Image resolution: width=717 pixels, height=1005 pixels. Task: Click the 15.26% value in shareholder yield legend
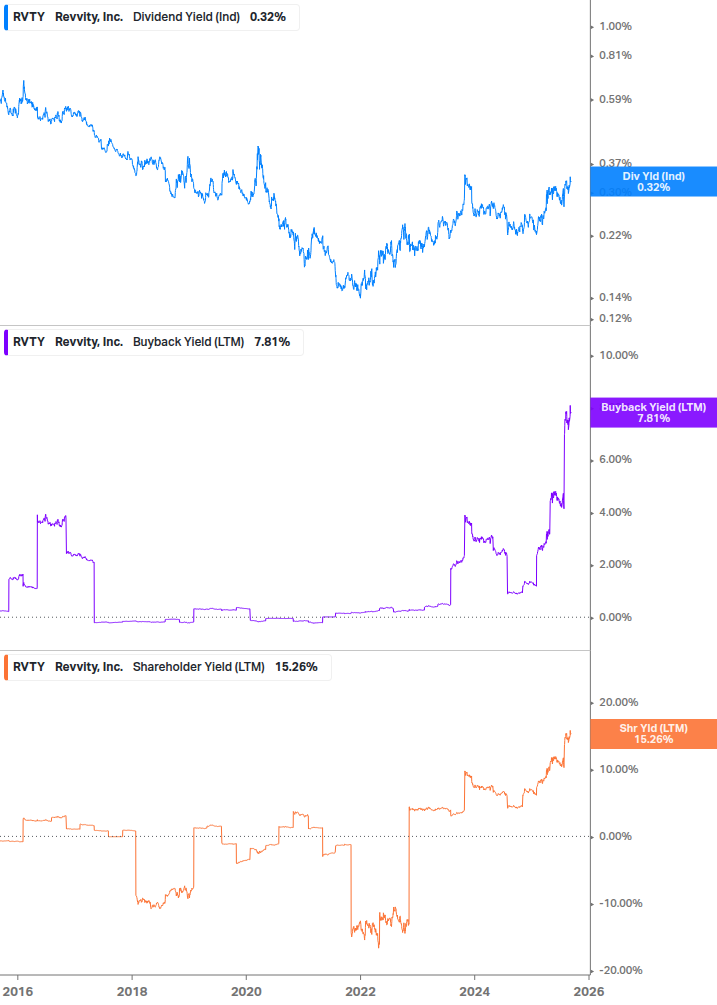click(x=296, y=667)
